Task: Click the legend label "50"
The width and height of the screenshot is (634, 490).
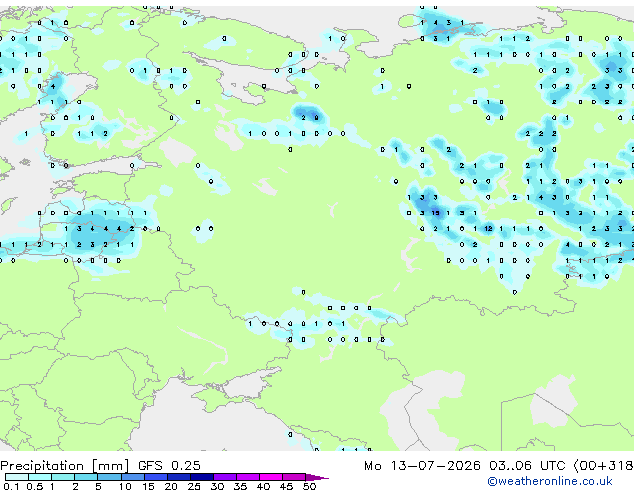Action: click(309, 486)
